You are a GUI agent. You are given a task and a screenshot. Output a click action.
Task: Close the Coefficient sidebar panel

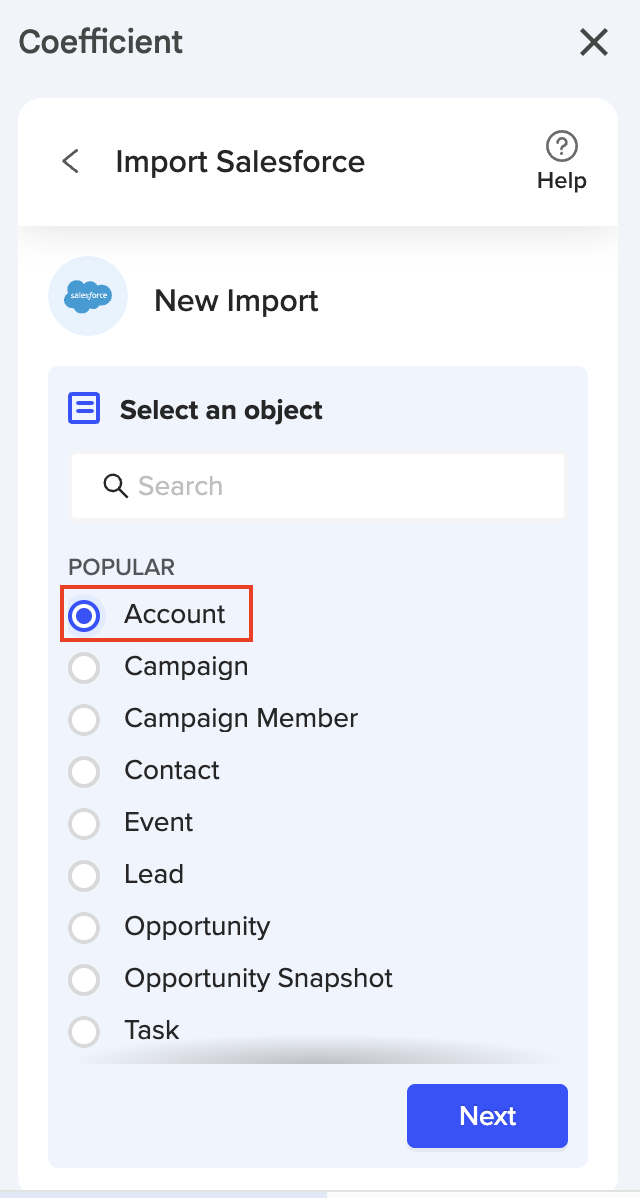(x=594, y=42)
